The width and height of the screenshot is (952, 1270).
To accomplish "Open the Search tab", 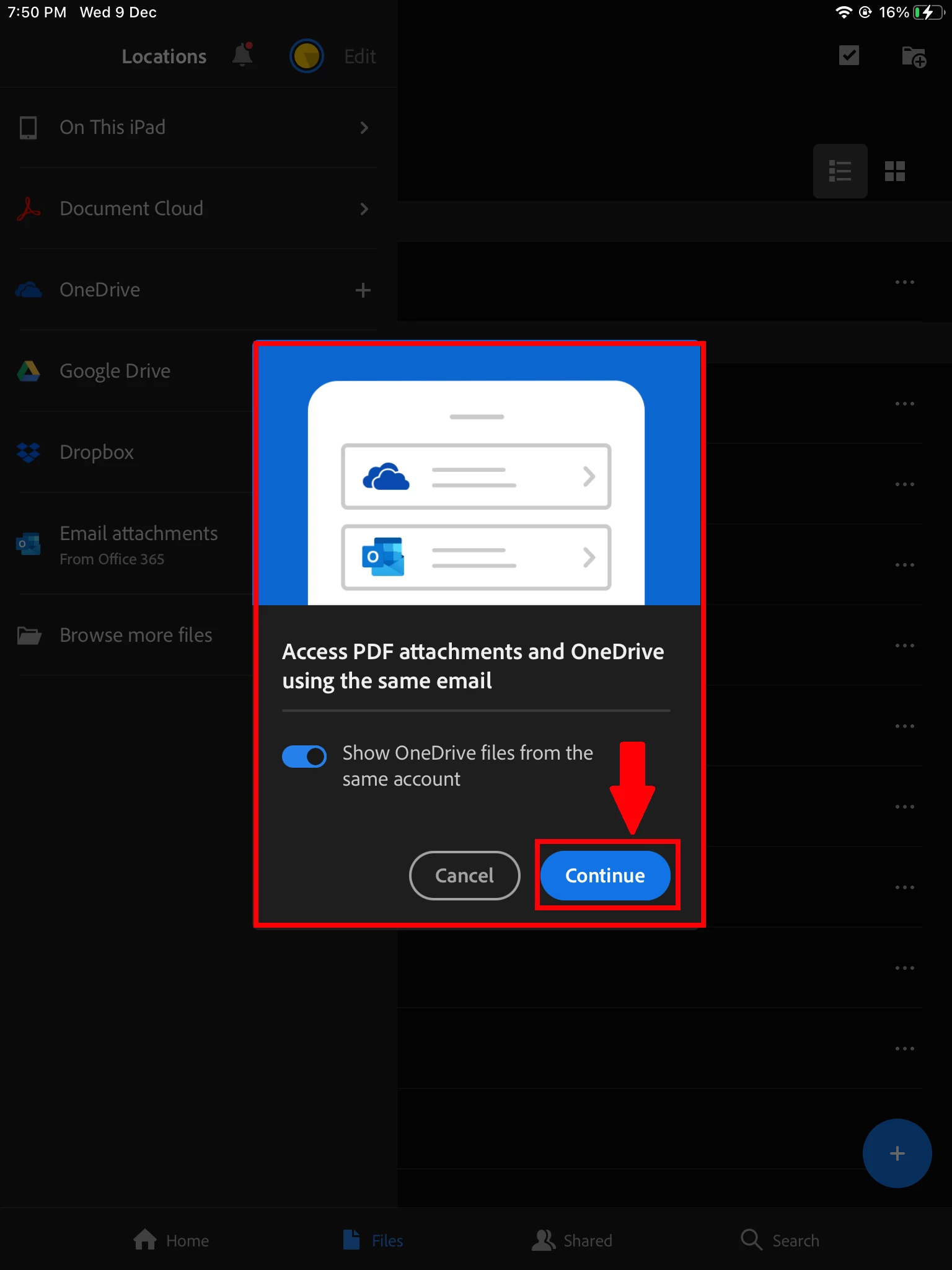I will [780, 1240].
